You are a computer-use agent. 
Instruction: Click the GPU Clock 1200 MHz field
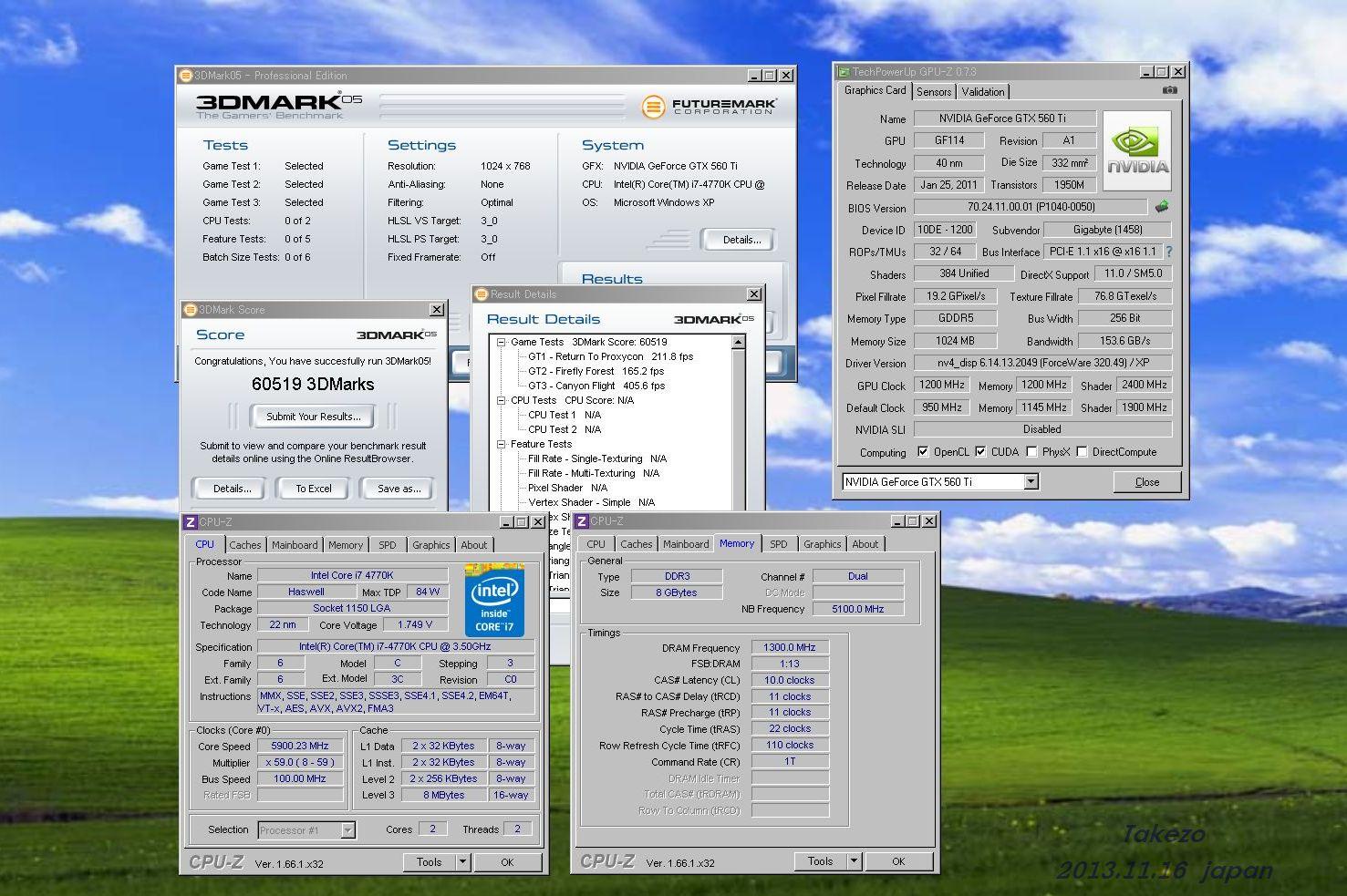click(942, 386)
